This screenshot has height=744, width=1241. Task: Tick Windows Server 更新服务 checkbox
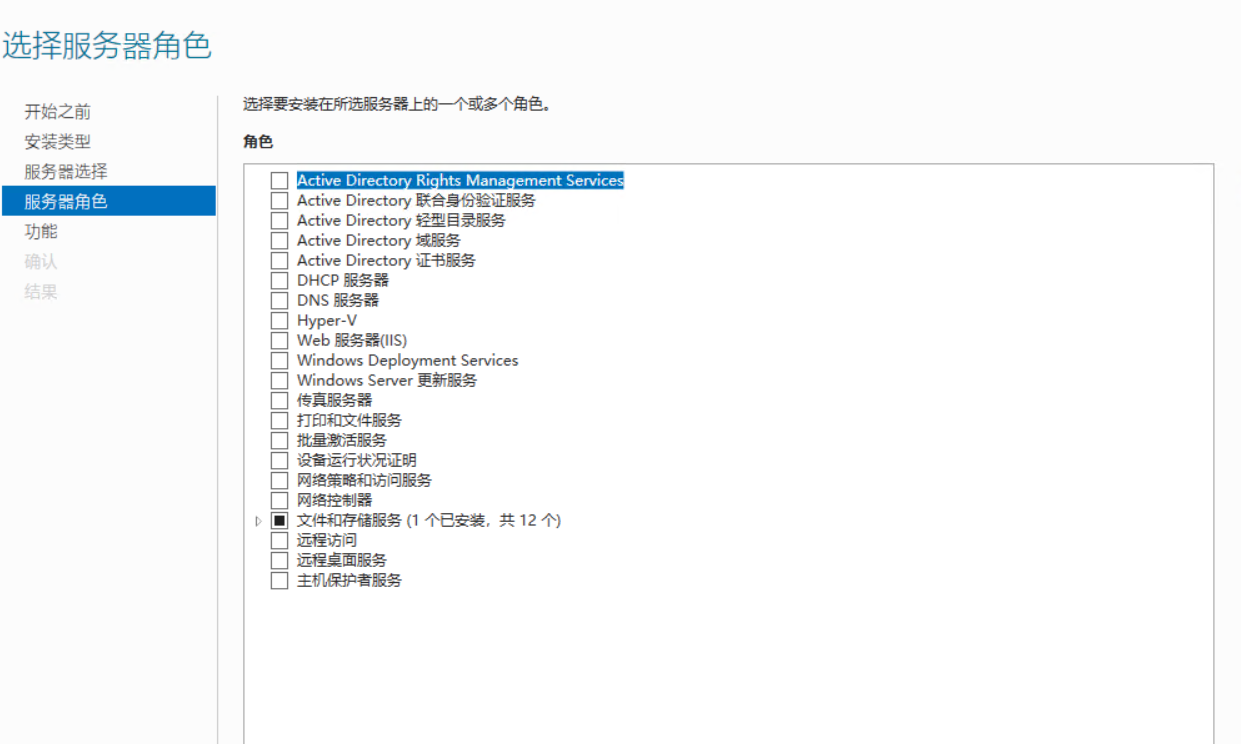point(279,381)
